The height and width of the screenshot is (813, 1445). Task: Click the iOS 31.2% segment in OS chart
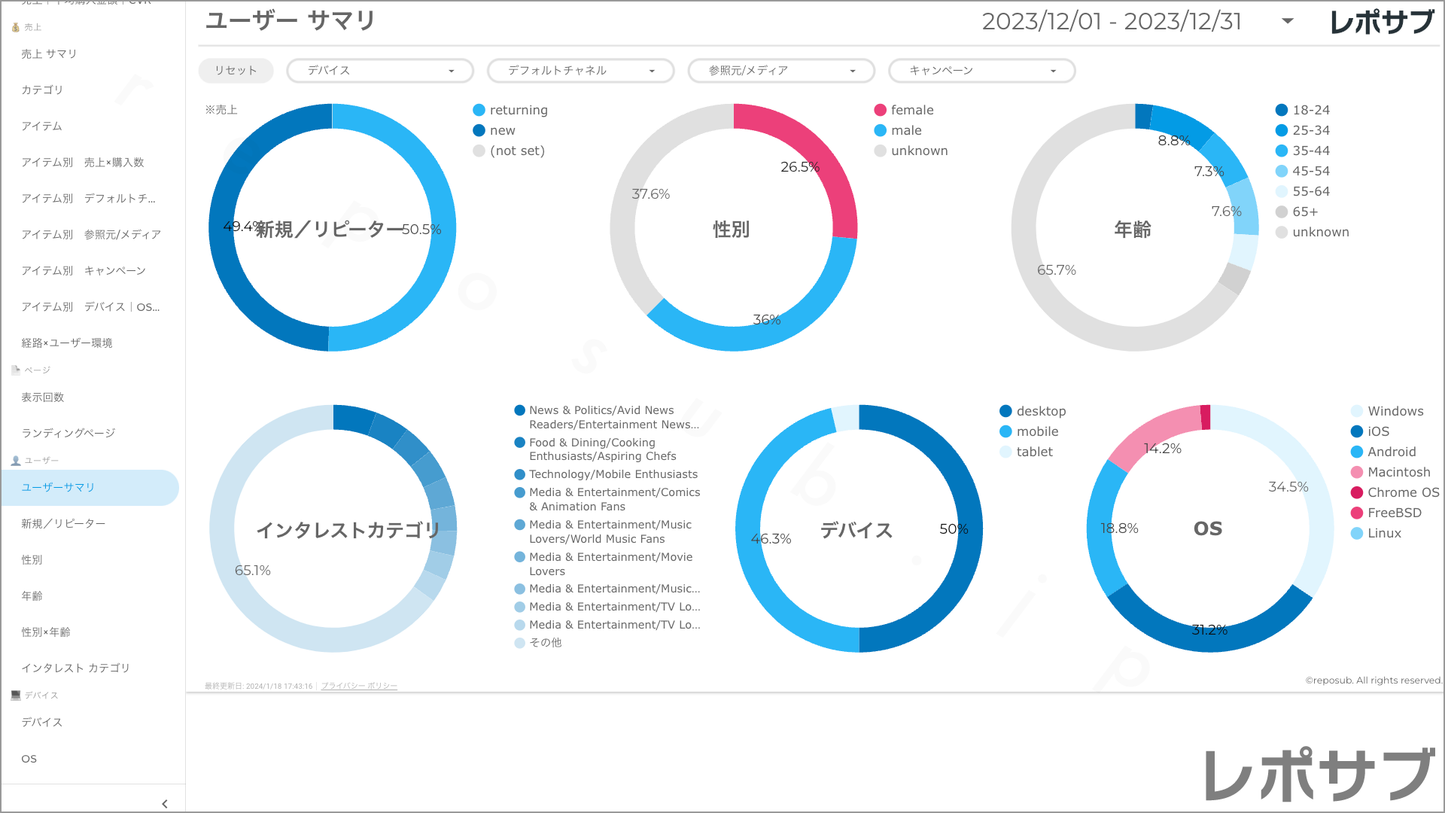click(x=1209, y=629)
